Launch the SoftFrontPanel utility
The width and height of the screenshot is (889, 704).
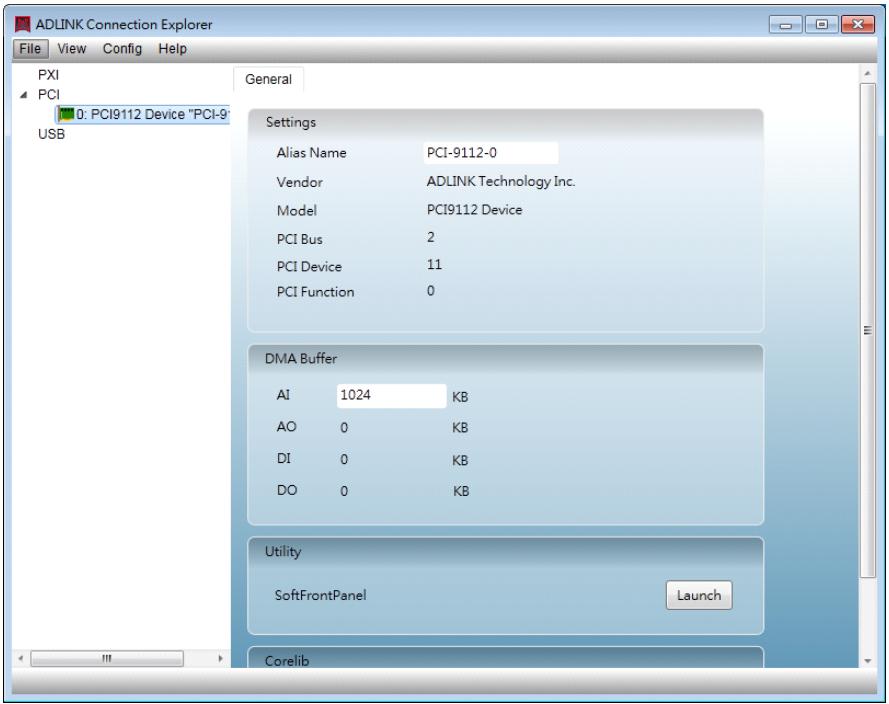click(x=698, y=595)
